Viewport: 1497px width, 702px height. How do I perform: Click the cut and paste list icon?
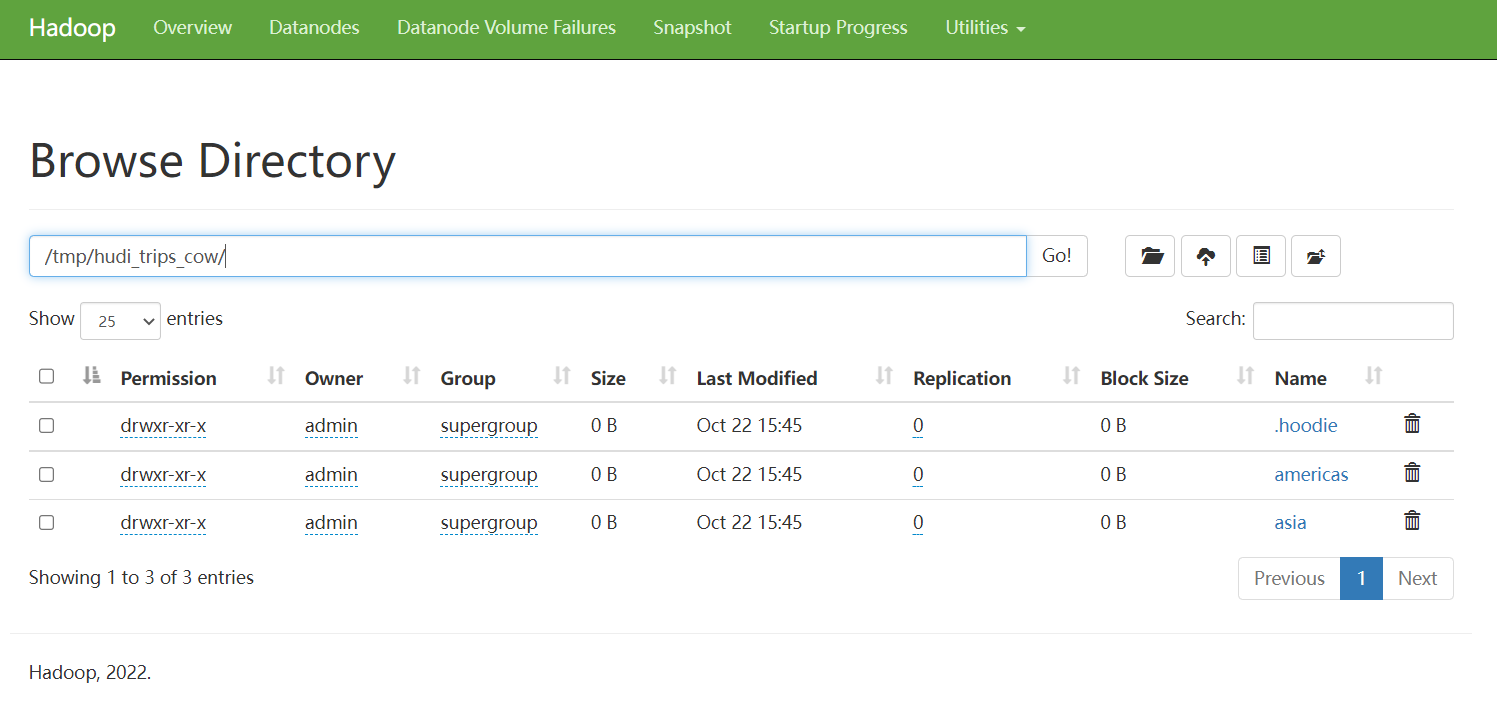pos(1261,256)
